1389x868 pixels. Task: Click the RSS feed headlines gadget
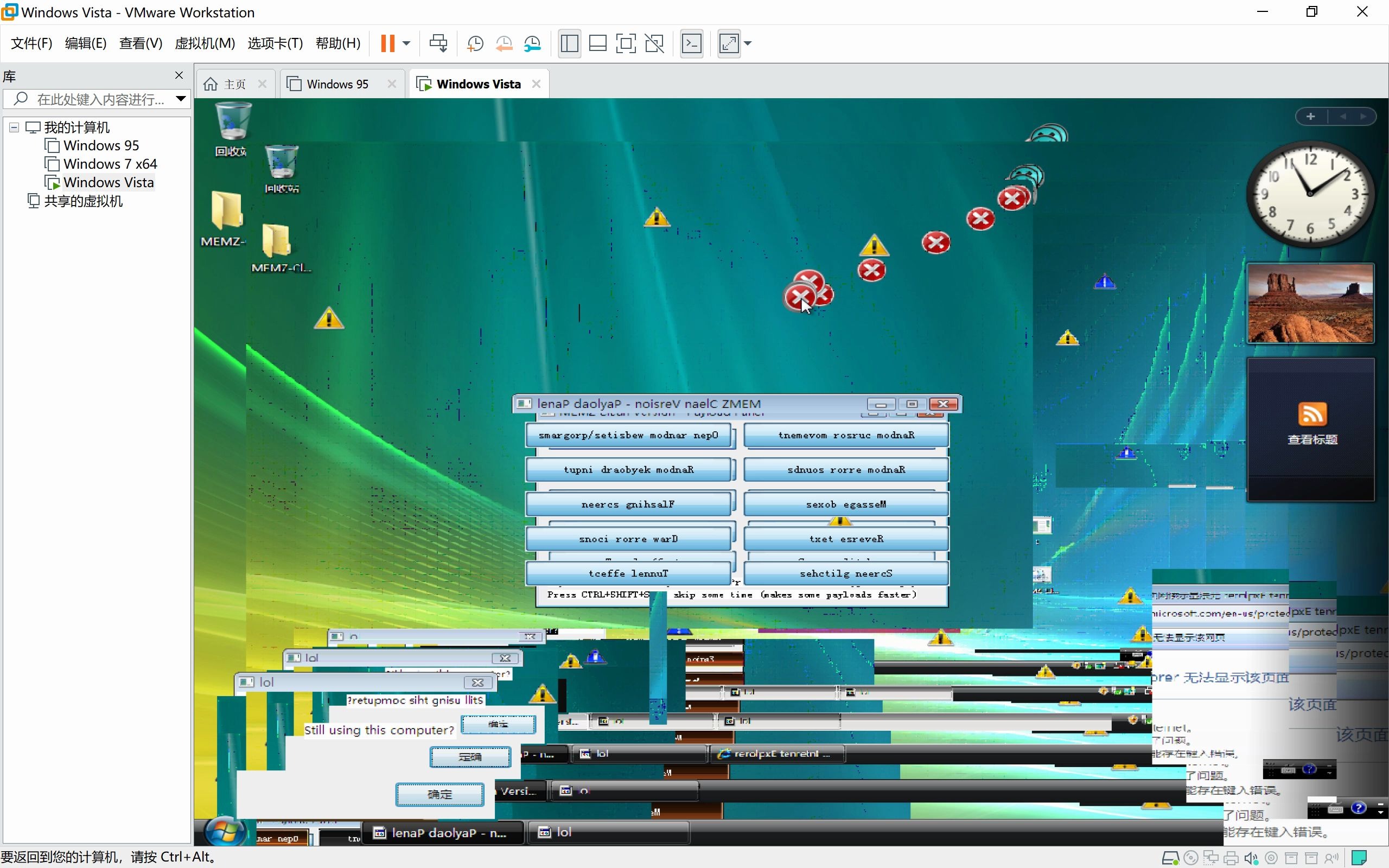[x=1311, y=430]
